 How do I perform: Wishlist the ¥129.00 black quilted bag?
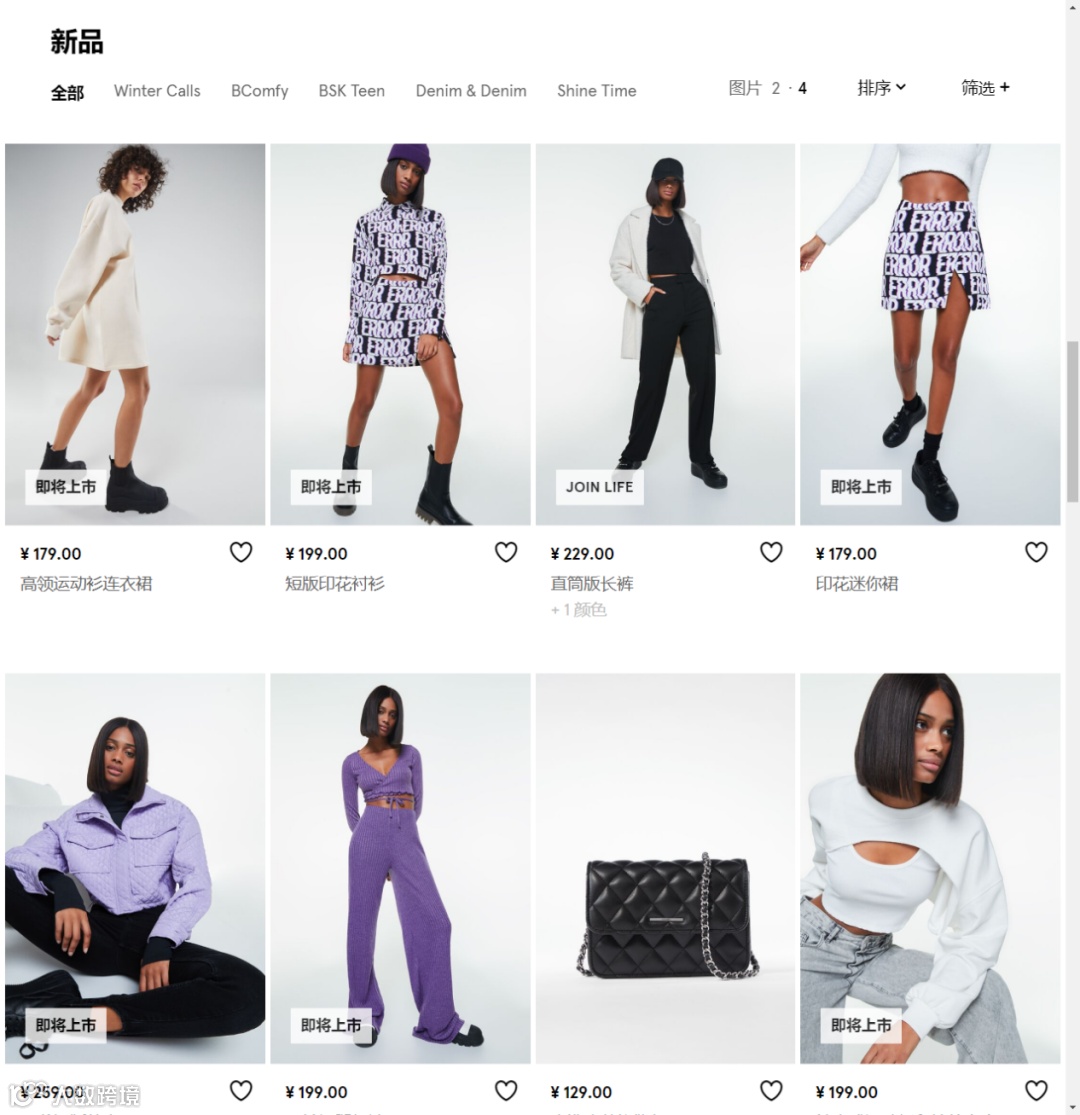pyautogui.click(x=771, y=1090)
